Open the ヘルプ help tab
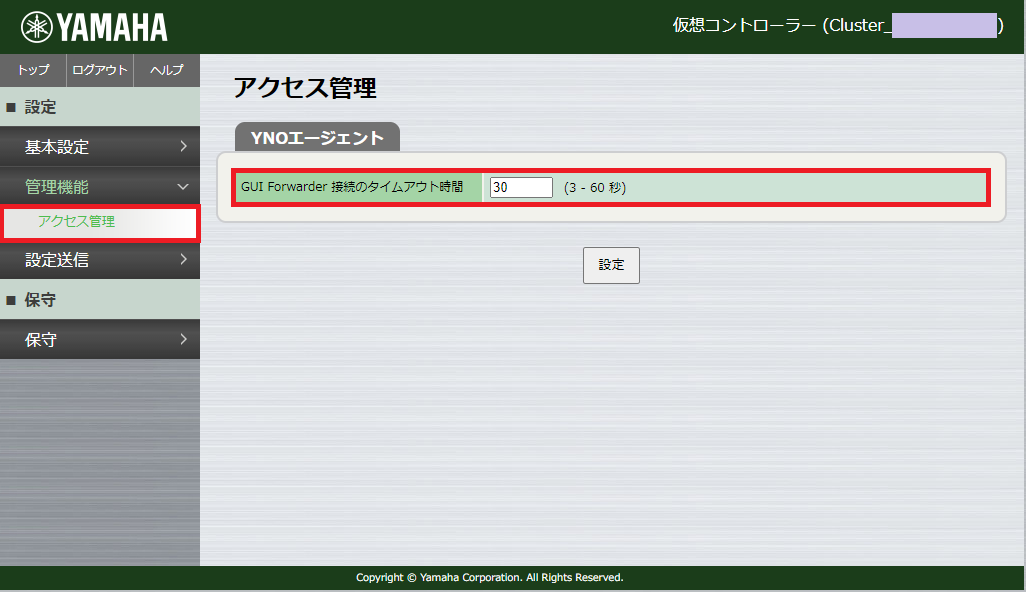The image size is (1026, 592). tap(166, 70)
